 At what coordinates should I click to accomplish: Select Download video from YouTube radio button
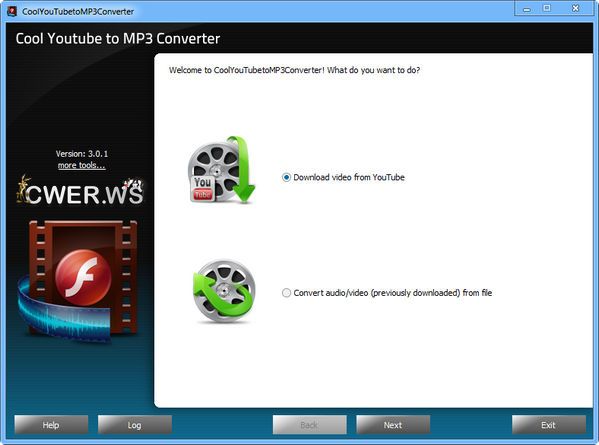tap(286, 177)
